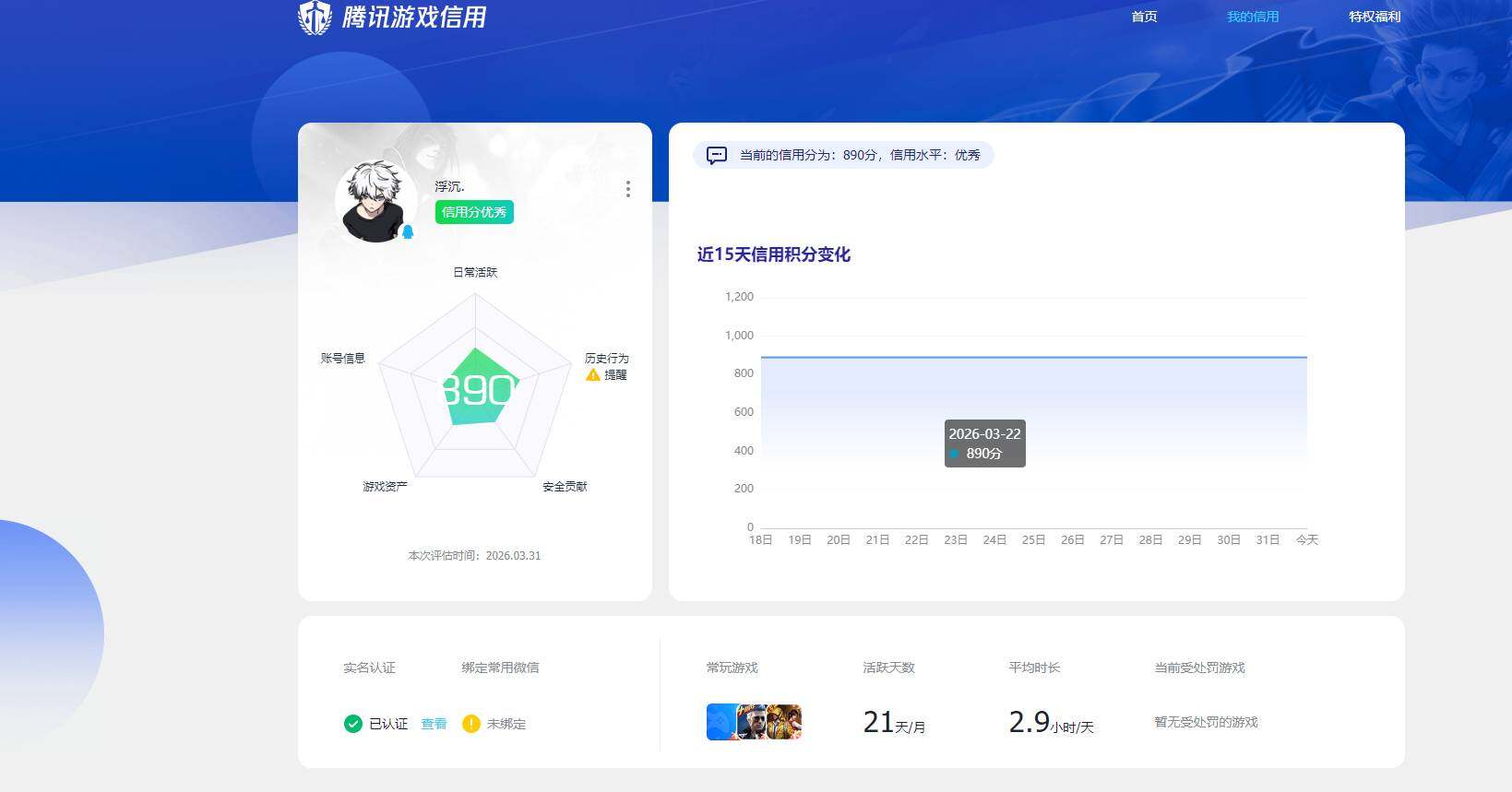Image resolution: width=1512 pixels, height=792 pixels.
Task: Click the 2026-03-22 chart tooltip
Action: pyautogui.click(x=984, y=443)
